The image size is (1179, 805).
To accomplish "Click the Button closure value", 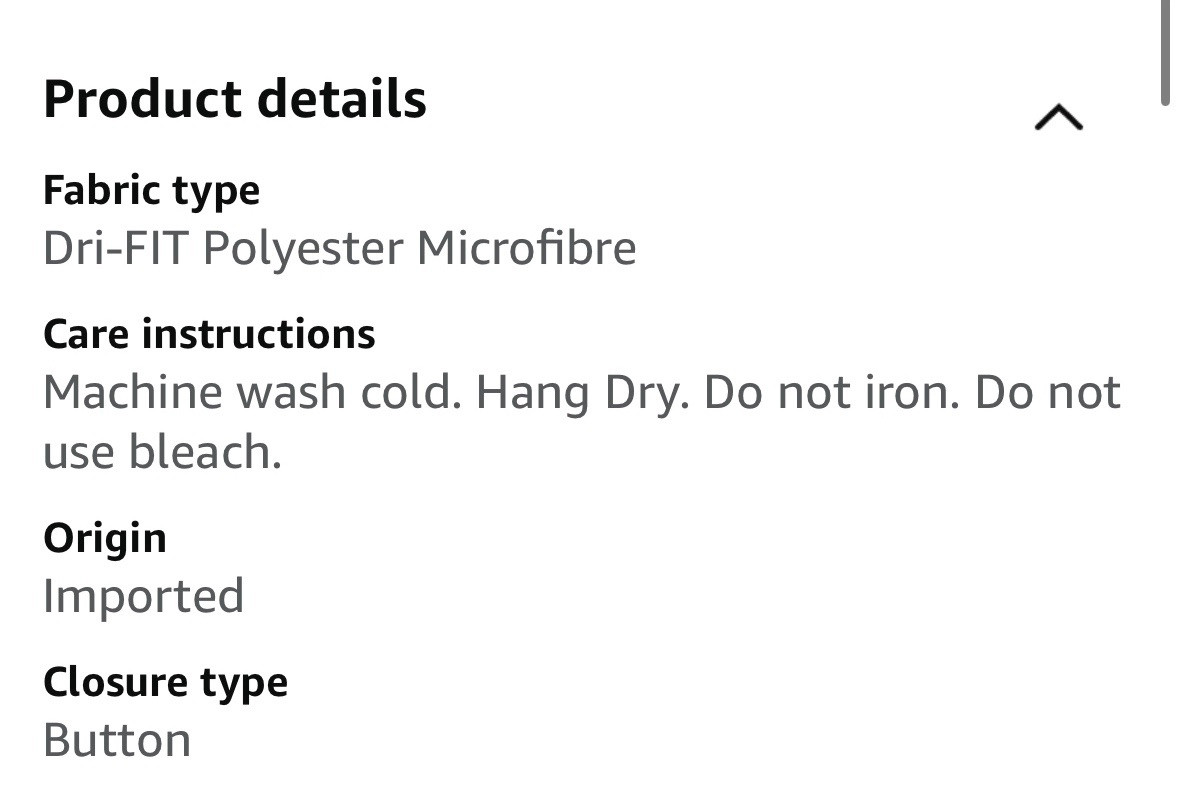I will pyautogui.click(x=117, y=741).
